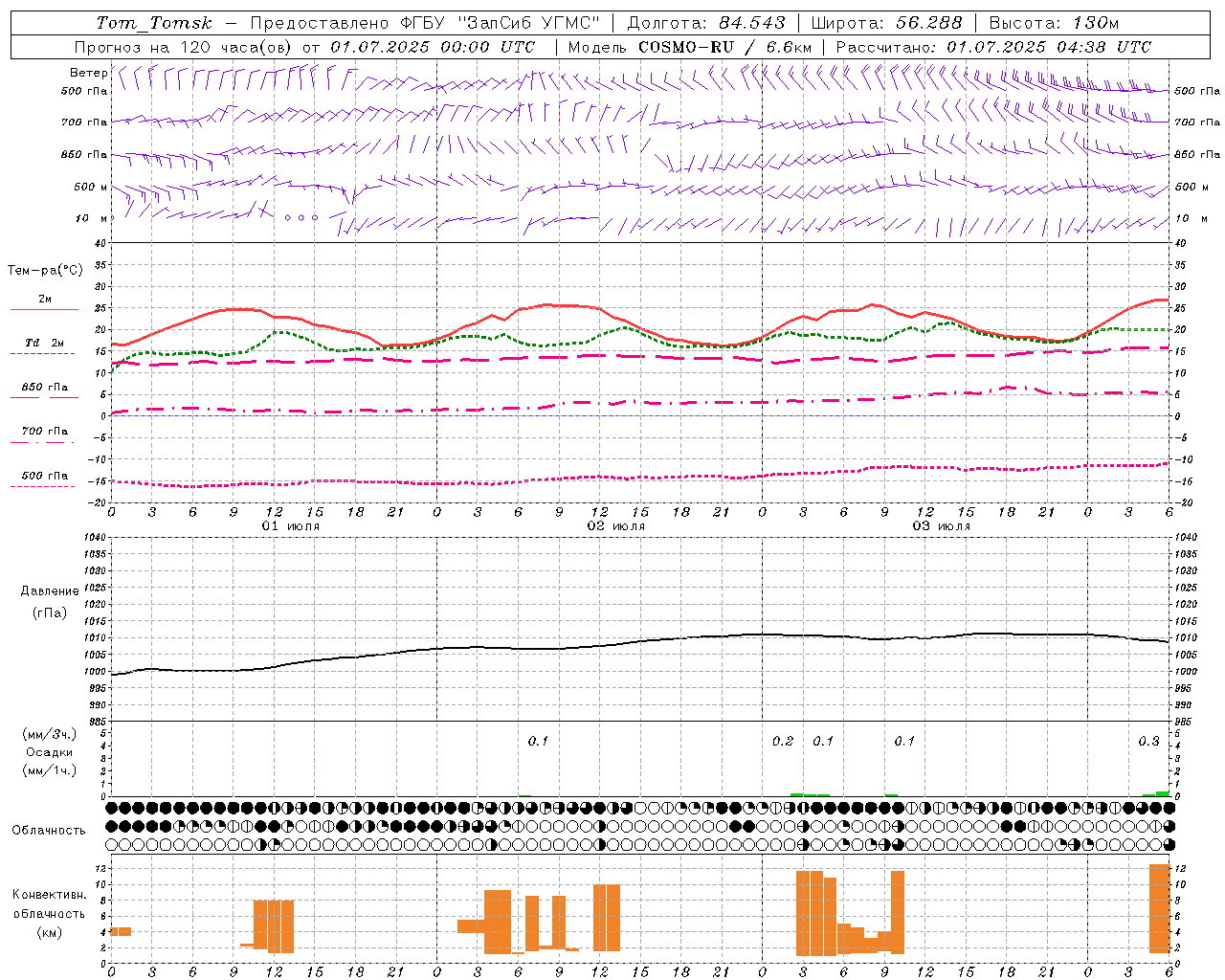Viewport: 1225px width, 980px height.
Task: Click the Модель COSMO-RU / 6.6км label
Action: coord(690,47)
